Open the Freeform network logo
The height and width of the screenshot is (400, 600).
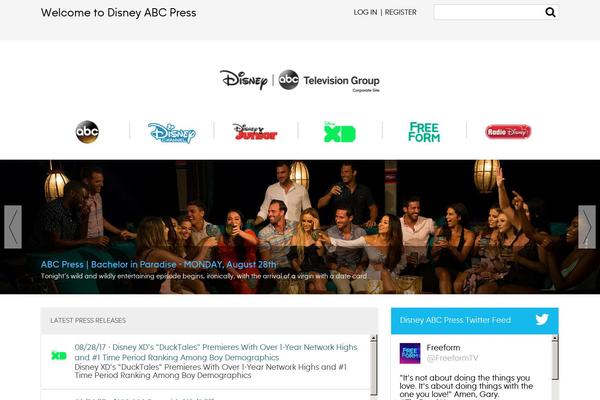pyautogui.click(x=424, y=132)
